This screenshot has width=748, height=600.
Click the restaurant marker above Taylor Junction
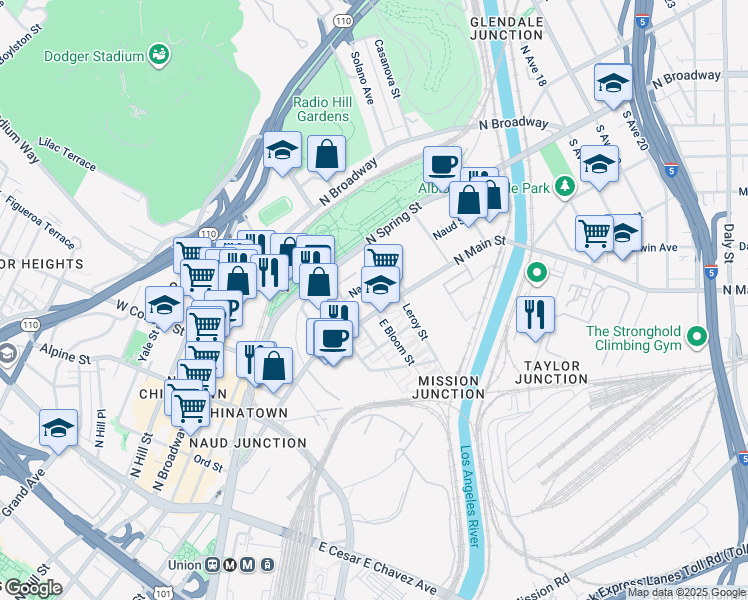535,315
